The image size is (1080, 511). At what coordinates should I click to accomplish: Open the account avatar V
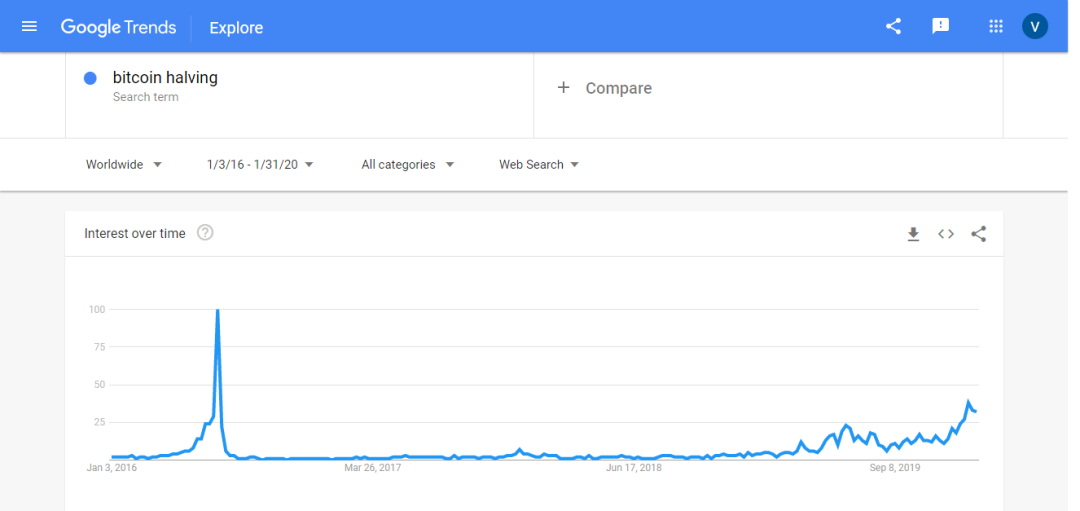pos(1035,27)
